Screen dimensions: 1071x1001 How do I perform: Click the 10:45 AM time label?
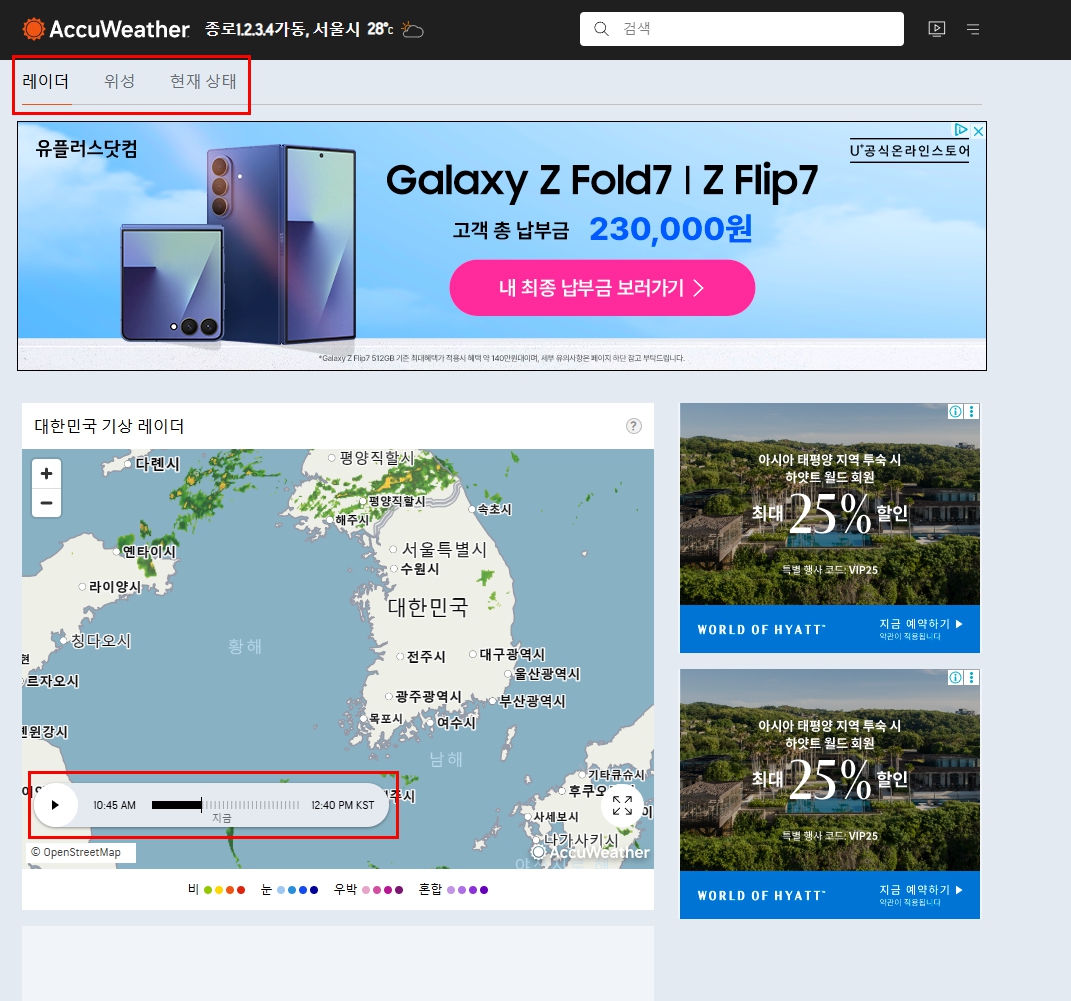tap(114, 805)
